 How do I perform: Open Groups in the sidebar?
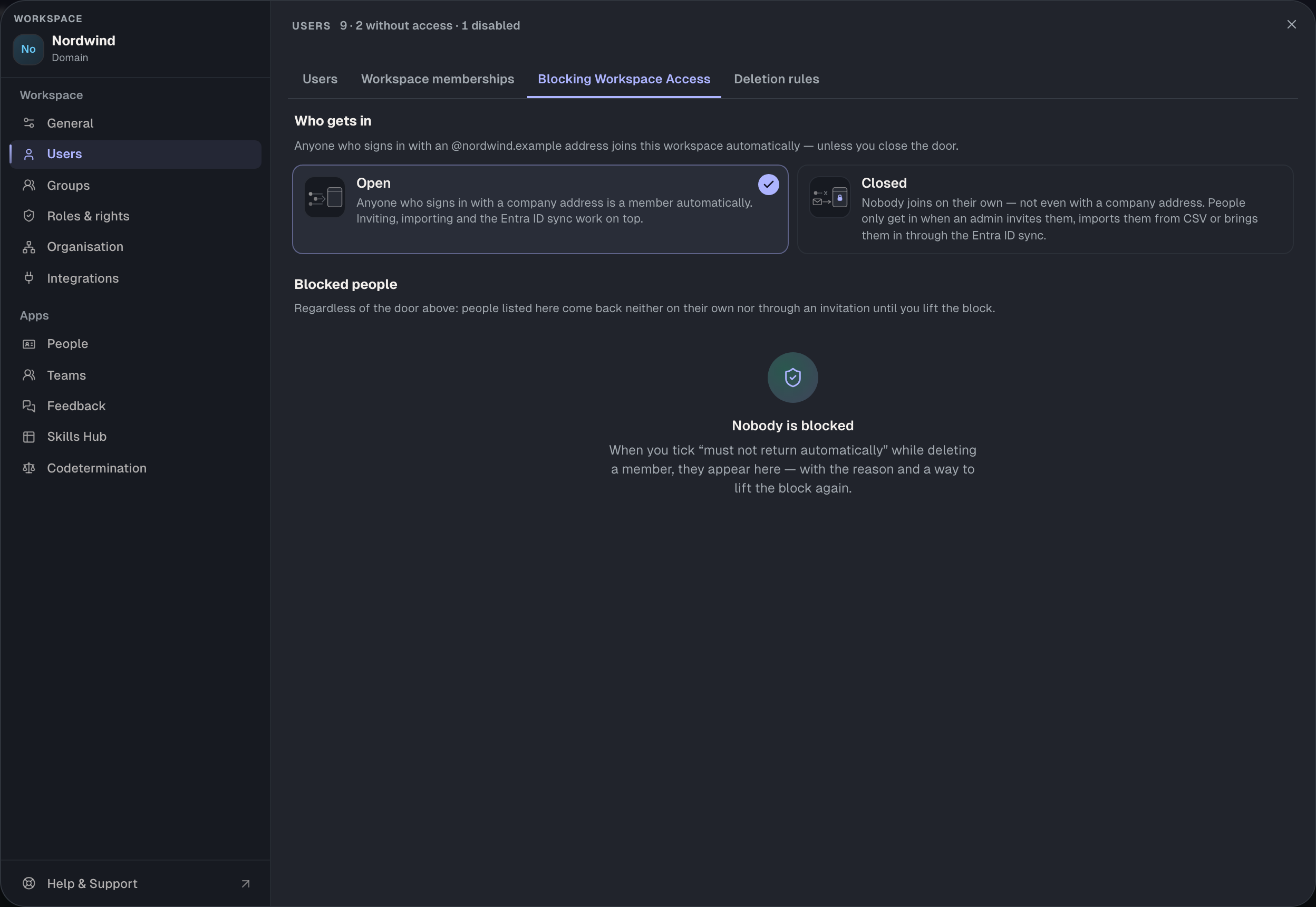click(135, 185)
